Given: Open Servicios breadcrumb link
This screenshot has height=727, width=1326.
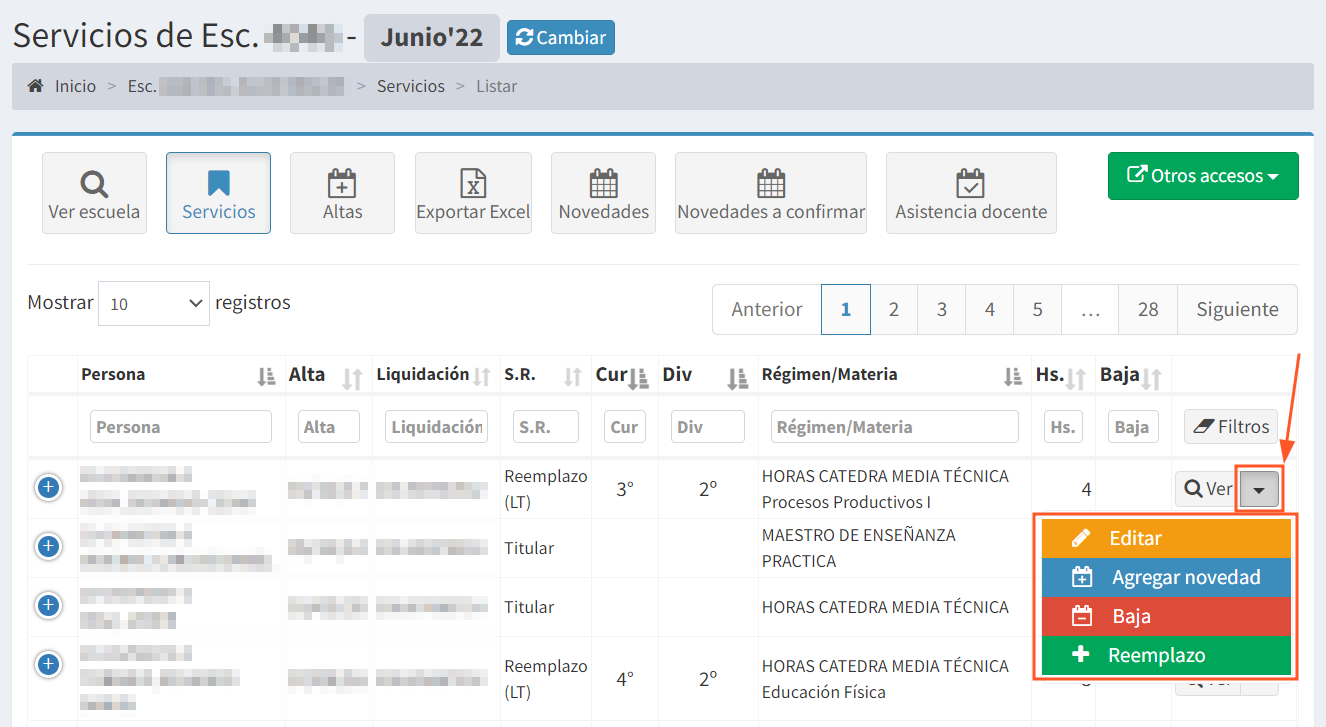Looking at the screenshot, I should (411, 86).
